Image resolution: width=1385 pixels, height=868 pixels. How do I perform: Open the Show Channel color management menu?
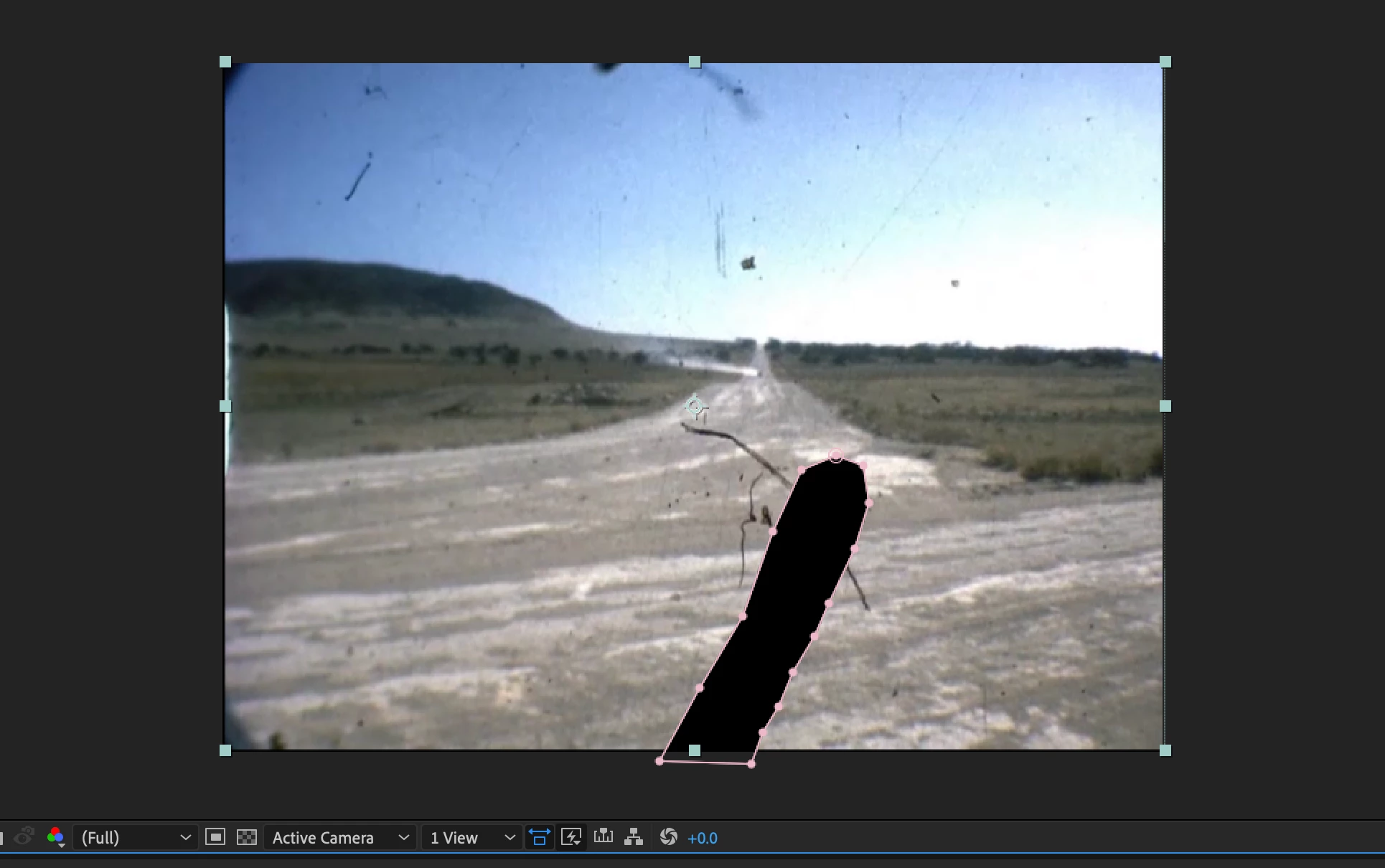(x=55, y=837)
